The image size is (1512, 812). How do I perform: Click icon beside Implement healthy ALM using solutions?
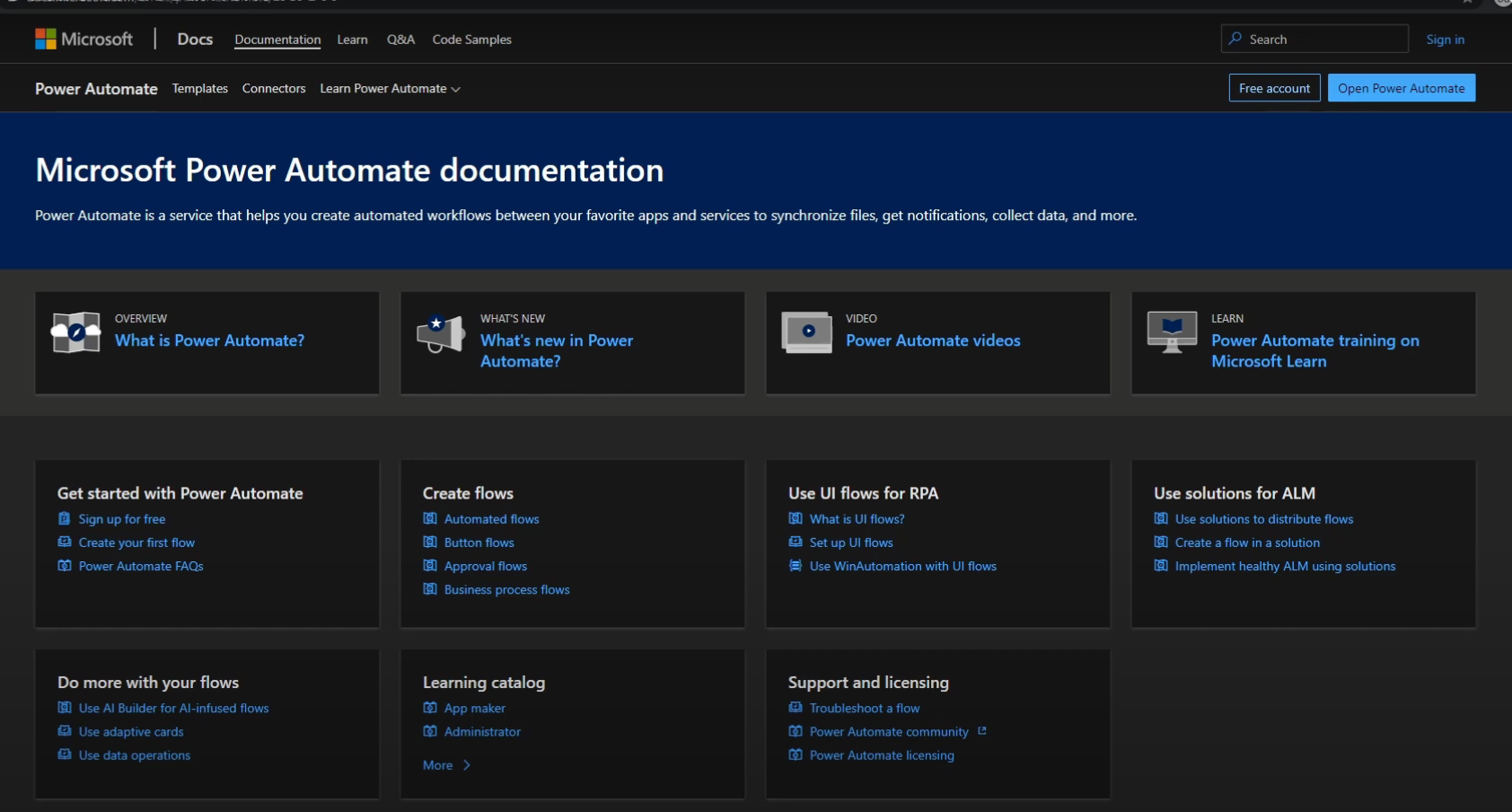coord(1161,565)
